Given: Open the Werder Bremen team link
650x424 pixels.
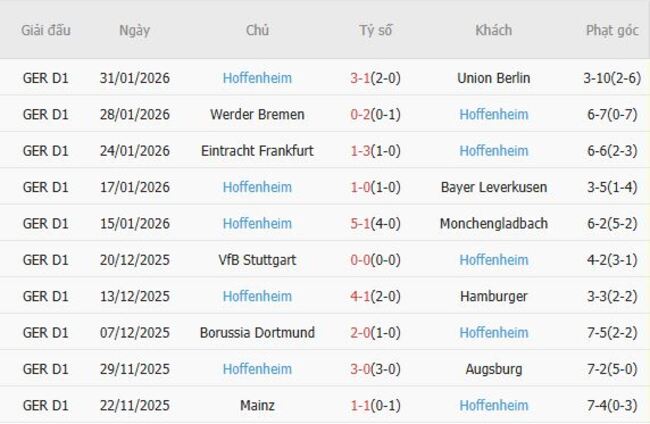Looking at the screenshot, I should [x=257, y=114].
